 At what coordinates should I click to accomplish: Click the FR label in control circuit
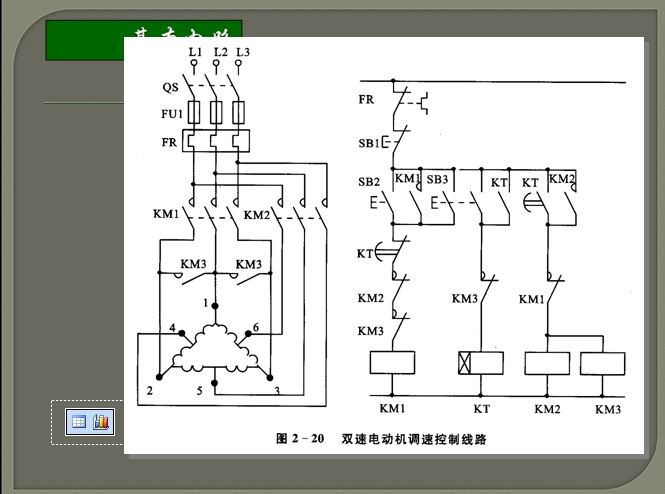point(366,99)
